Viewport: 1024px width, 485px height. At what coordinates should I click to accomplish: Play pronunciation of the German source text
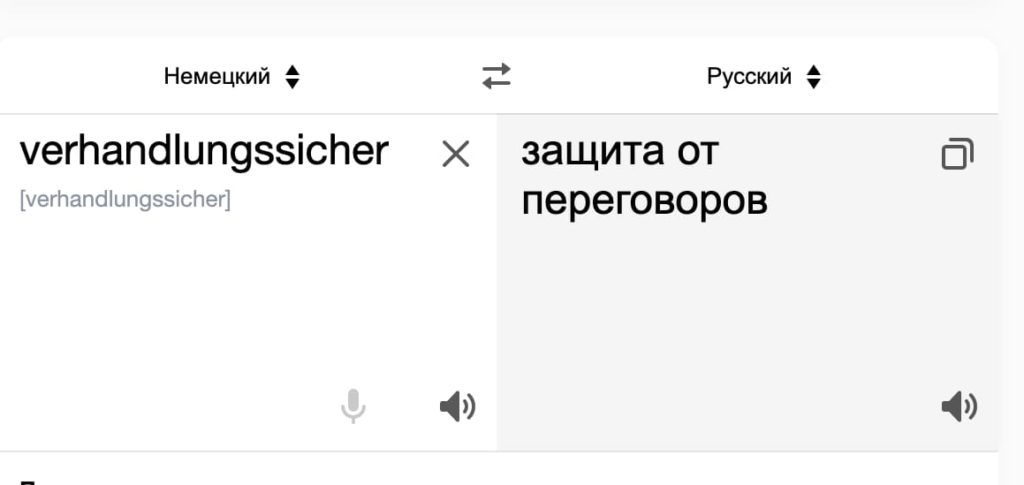(457, 407)
